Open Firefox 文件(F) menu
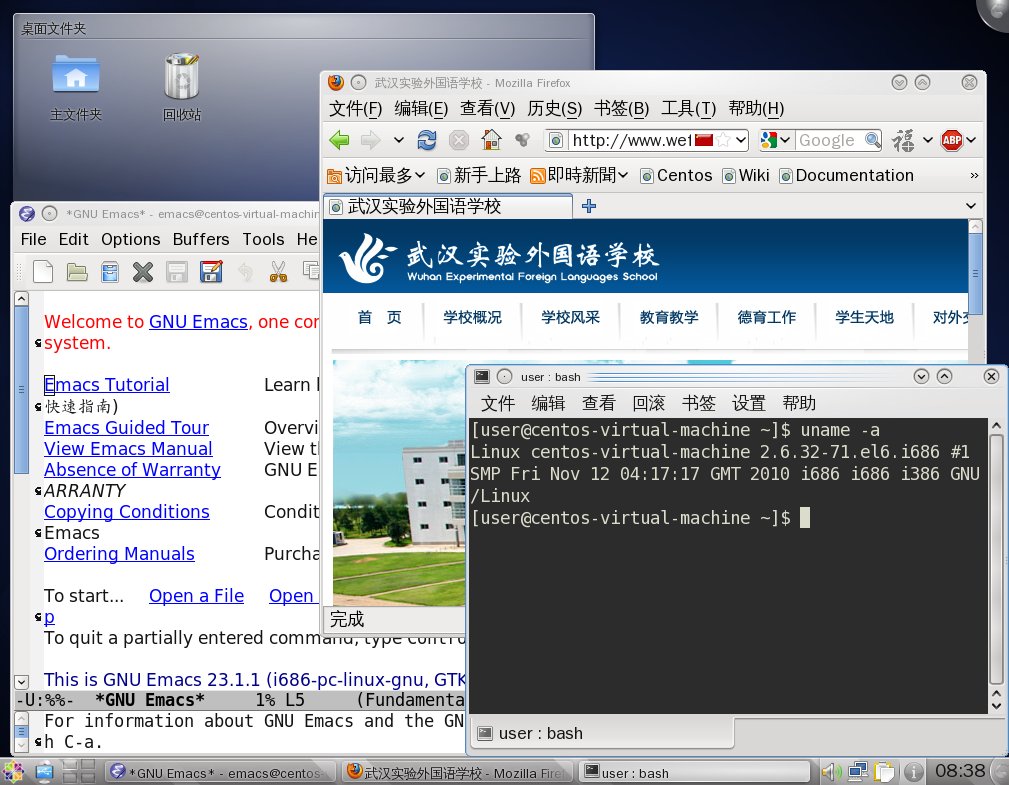This screenshot has width=1009, height=785. [356, 108]
